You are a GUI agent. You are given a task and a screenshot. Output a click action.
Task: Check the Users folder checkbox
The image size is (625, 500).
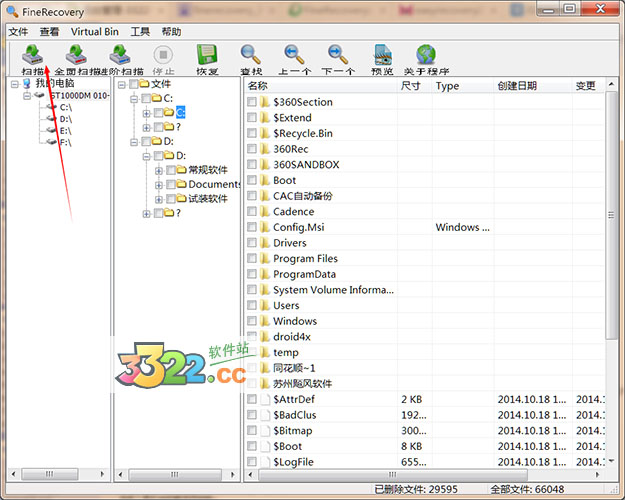coord(252,305)
